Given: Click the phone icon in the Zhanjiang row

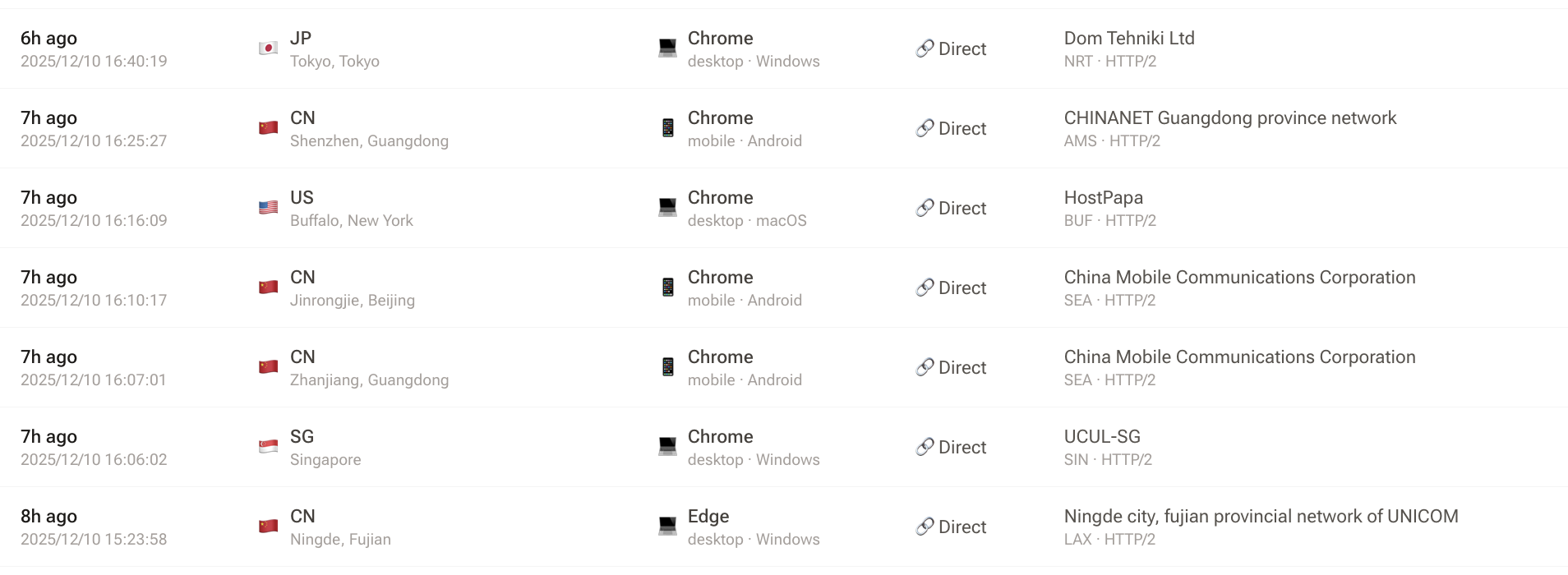Looking at the screenshot, I should tap(667, 367).
